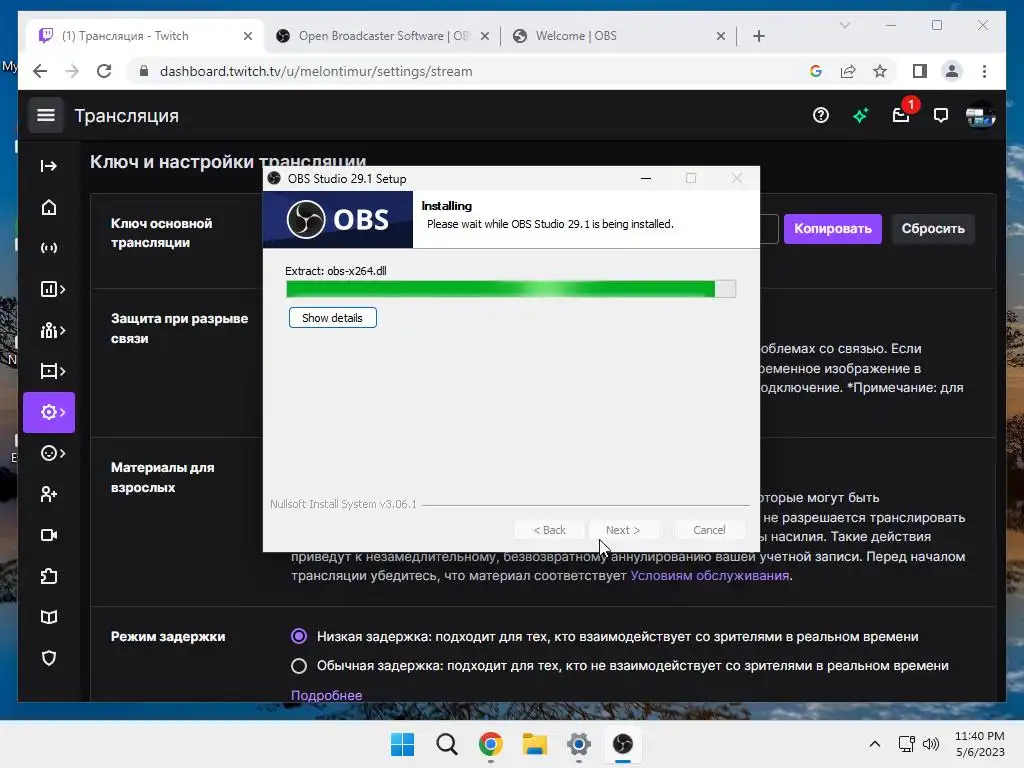Toggle the Twitch dashboard hamburger menu
Image resolution: width=1024 pixels, height=768 pixels.
(46, 116)
